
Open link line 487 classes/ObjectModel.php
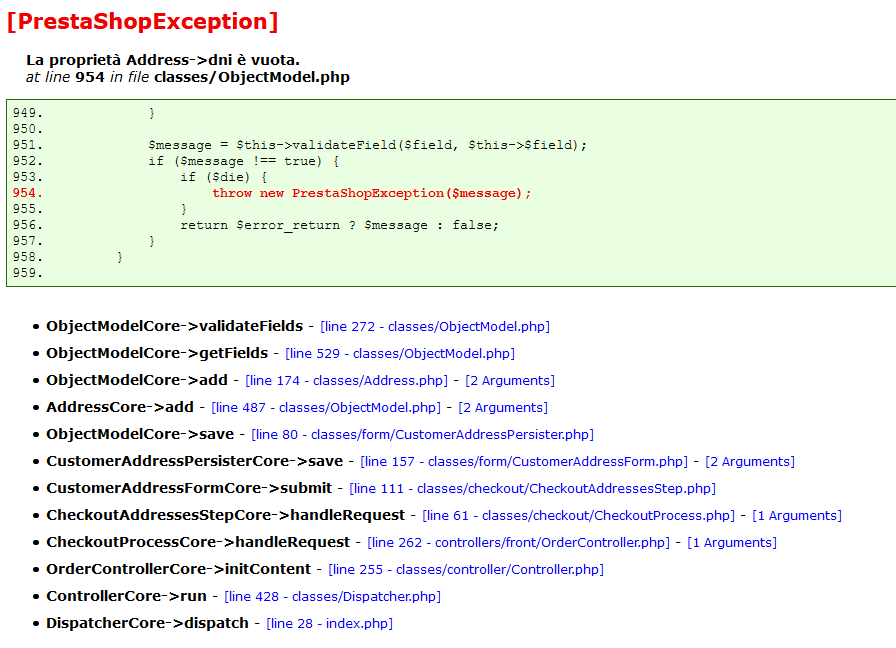point(326,407)
